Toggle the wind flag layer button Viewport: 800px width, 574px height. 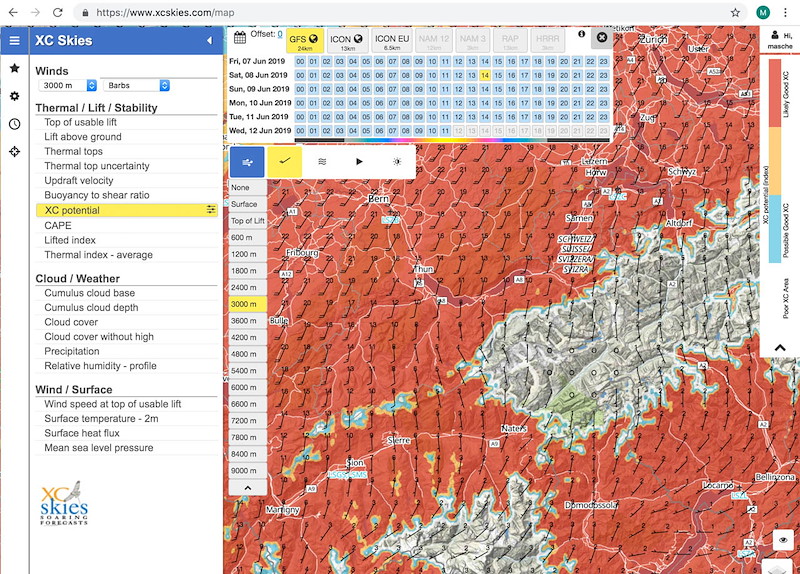click(x=247, y=162)
